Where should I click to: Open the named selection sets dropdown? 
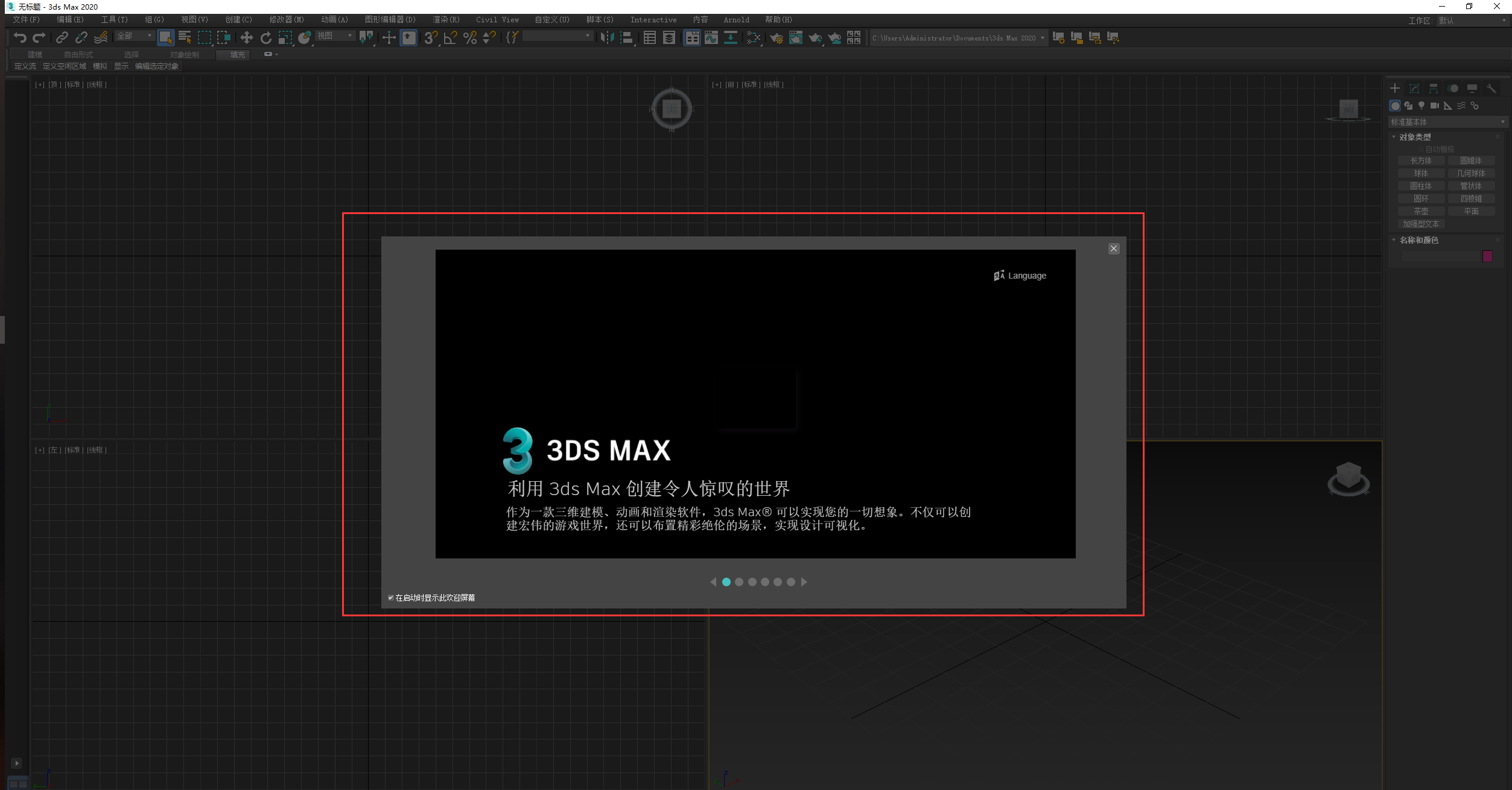pyautogui.click(x=557, y=36)
